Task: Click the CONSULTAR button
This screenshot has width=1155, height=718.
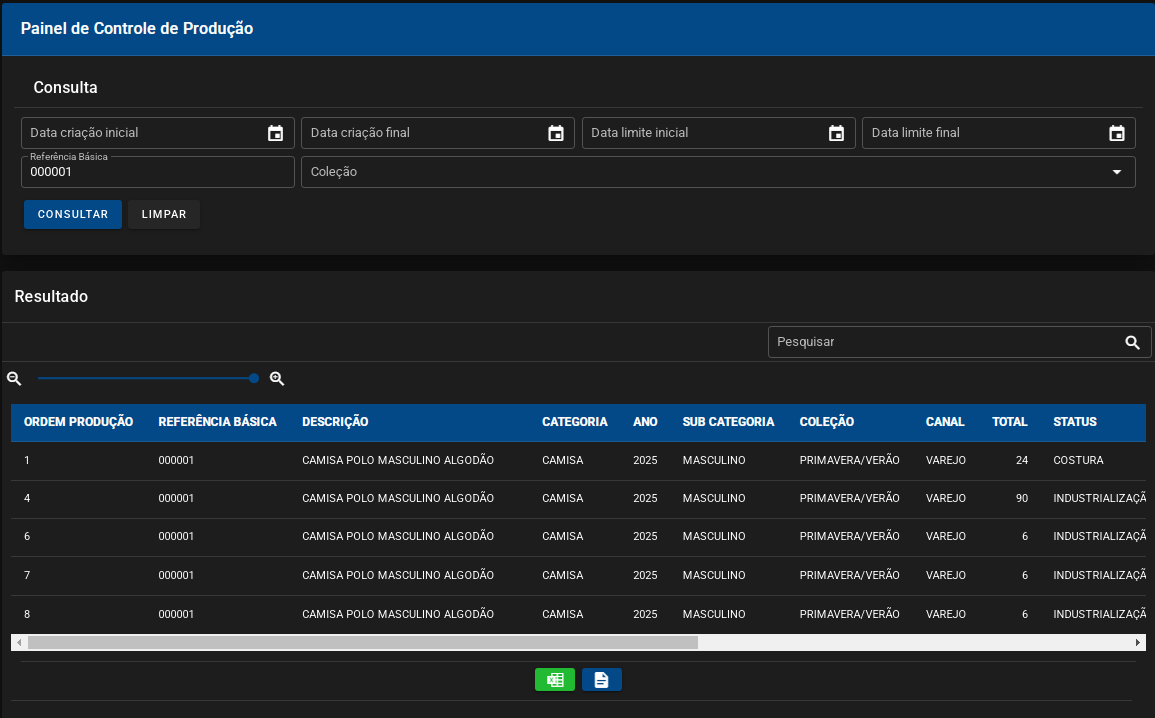Action: [x=73, y=214]
